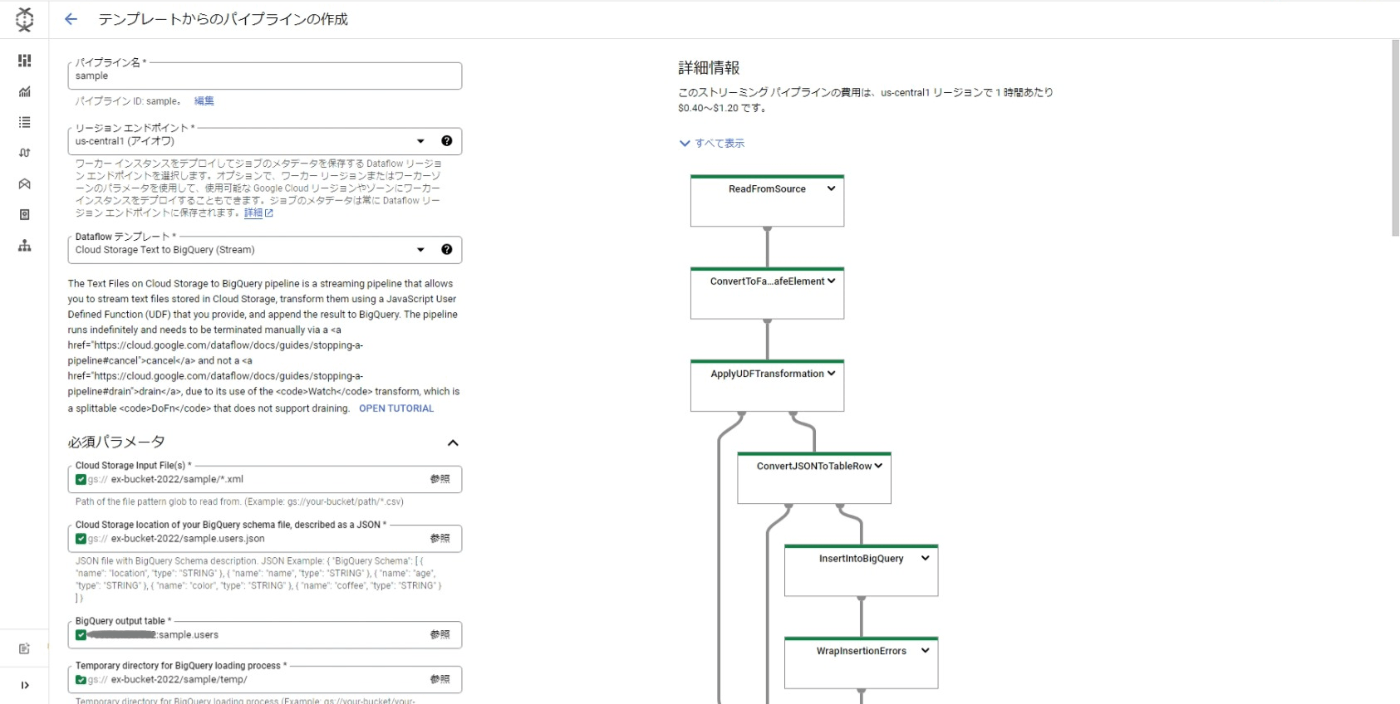Viewport: 1400px width, 704px height.
Task: Click 編集 next to the pipeline ID
Action: 204,101
